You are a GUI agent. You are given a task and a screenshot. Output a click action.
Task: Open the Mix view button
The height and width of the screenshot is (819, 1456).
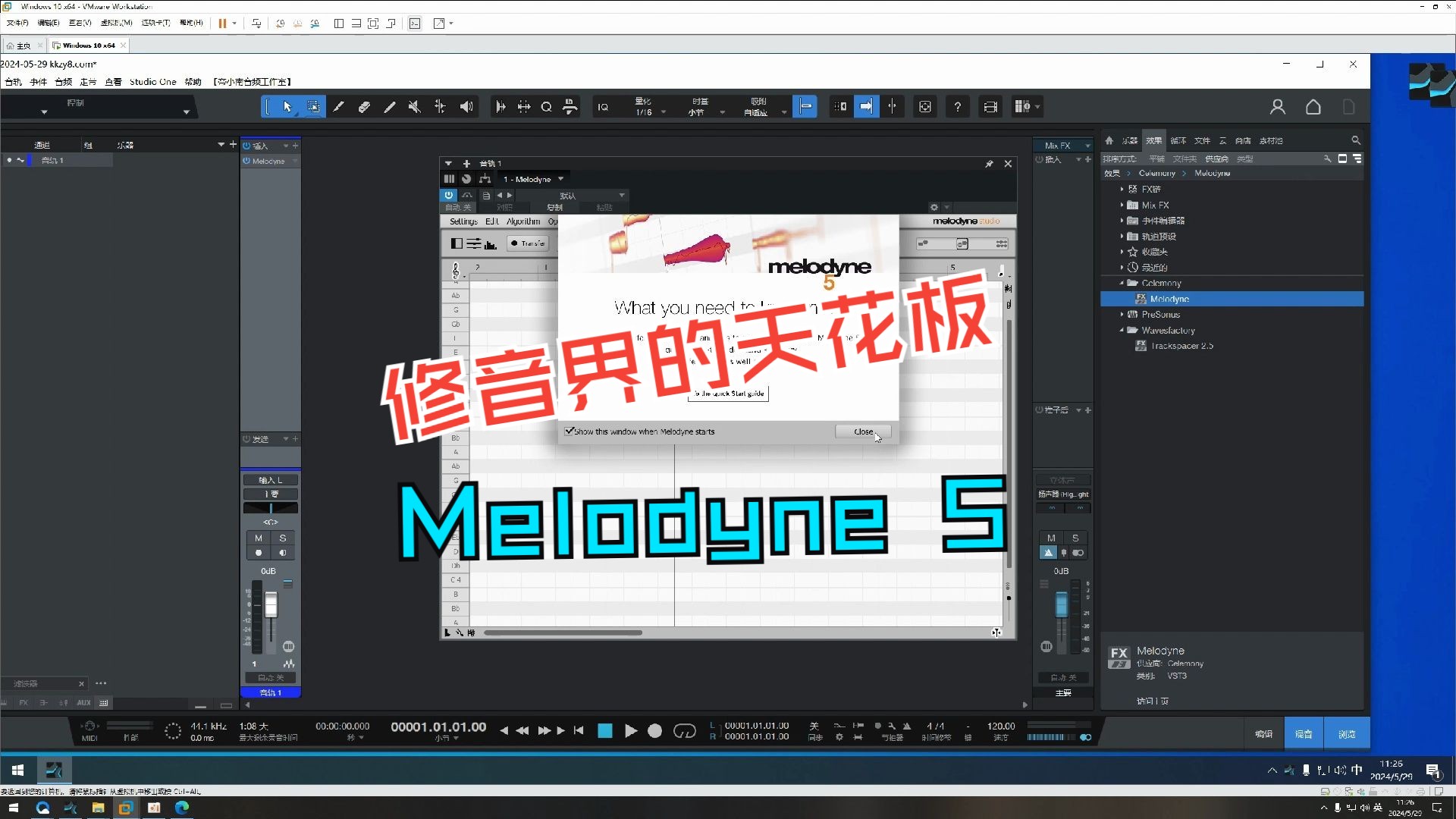click(1304, 734)
